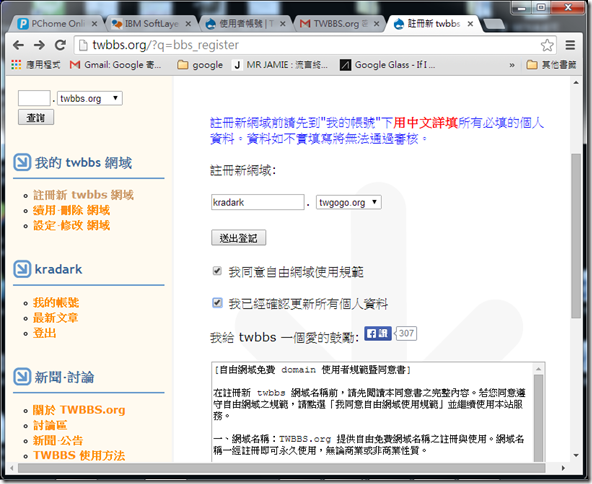
Task: Close the 註冊新 twbbs tab
Action: [470, 24]
